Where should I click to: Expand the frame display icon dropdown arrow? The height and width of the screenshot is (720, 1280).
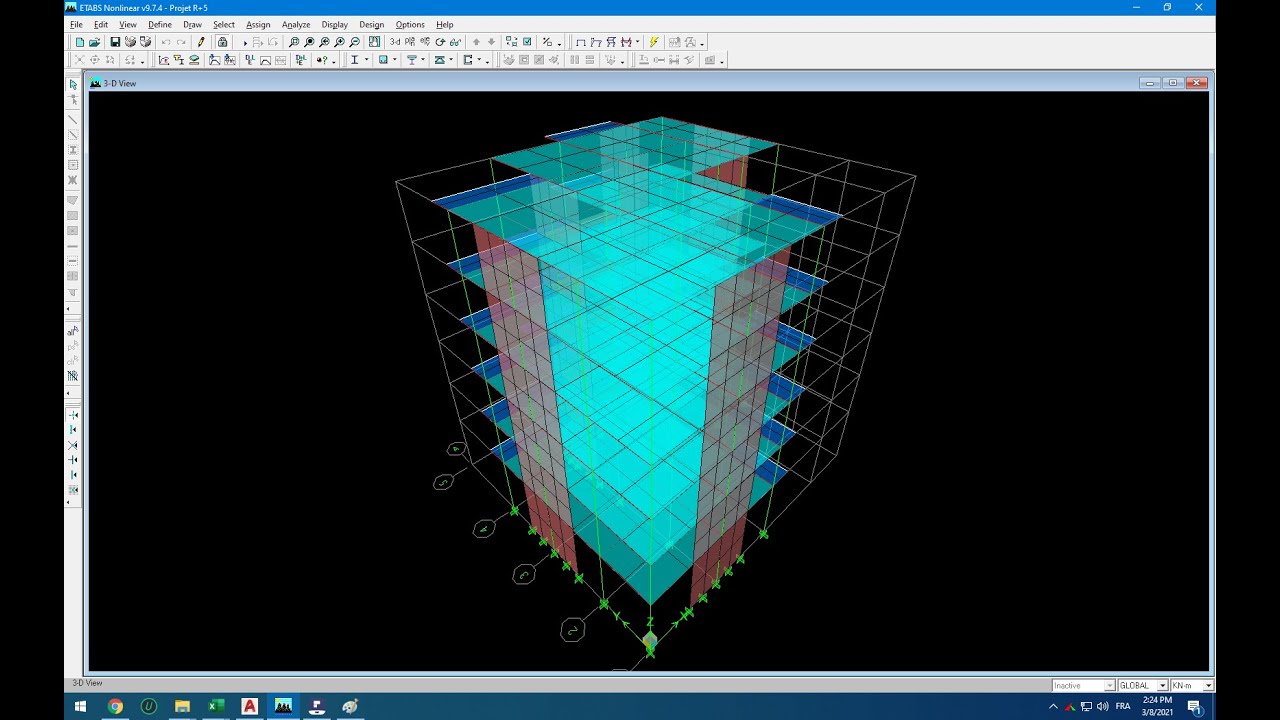tap(637, 42)
